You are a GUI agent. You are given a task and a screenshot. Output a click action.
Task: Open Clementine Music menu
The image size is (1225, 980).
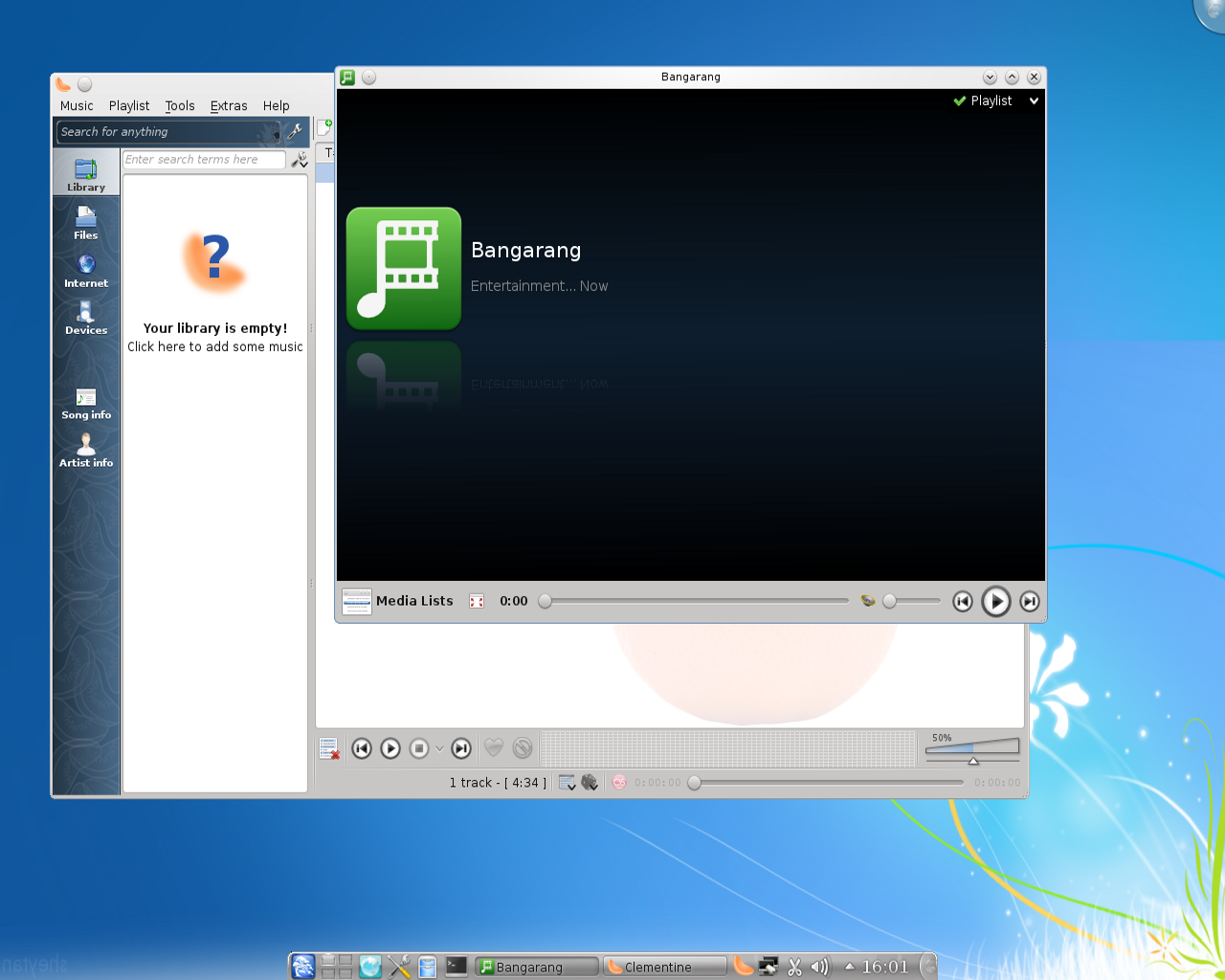77,106
